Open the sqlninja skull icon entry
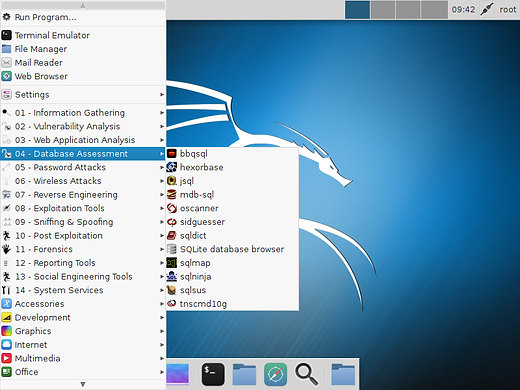This screenshot has width=520, height=390. tap(172, 277)
